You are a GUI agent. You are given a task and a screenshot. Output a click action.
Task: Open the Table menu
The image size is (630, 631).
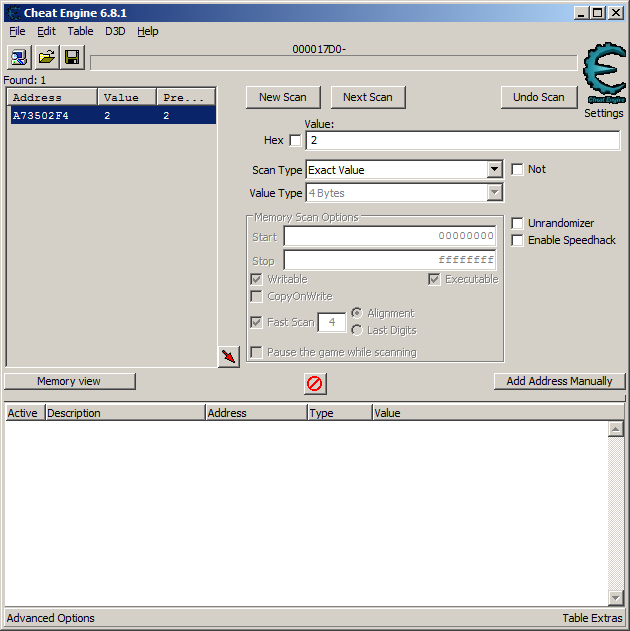tap(80, 31)
